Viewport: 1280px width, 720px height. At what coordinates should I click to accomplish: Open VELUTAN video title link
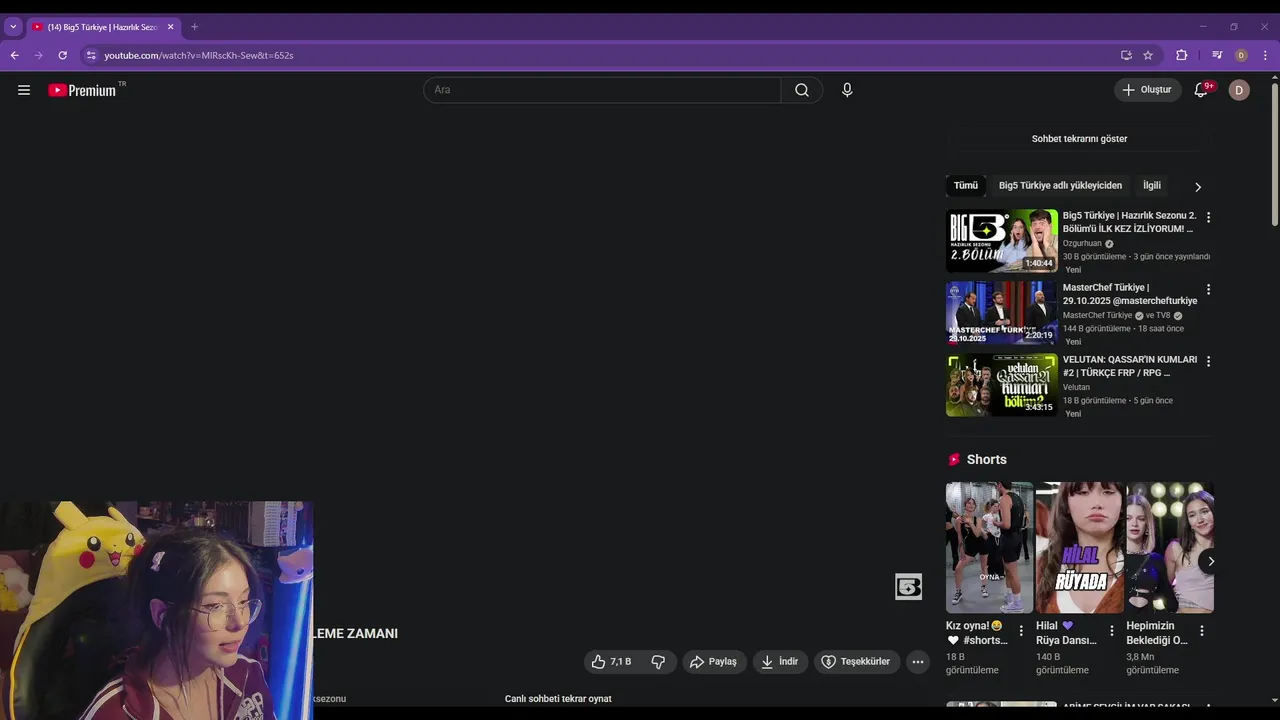[x=1129, y=366]
